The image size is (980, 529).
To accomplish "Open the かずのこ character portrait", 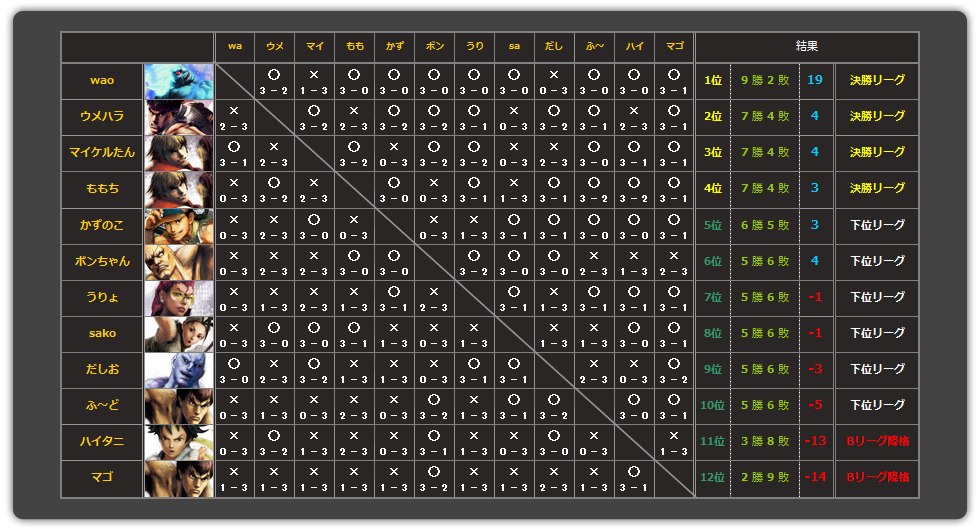I will (x=179, y=225).
